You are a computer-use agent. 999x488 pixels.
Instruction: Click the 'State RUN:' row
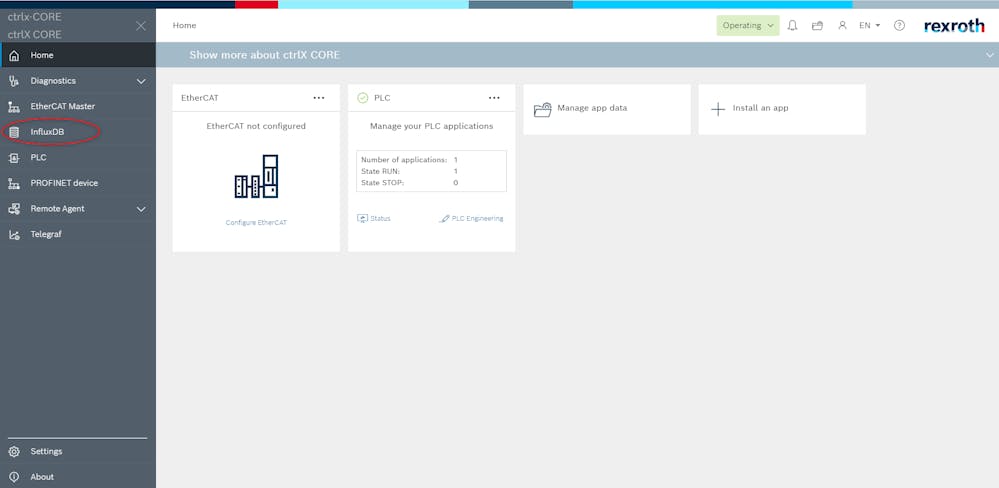click(x=409, y=171)
